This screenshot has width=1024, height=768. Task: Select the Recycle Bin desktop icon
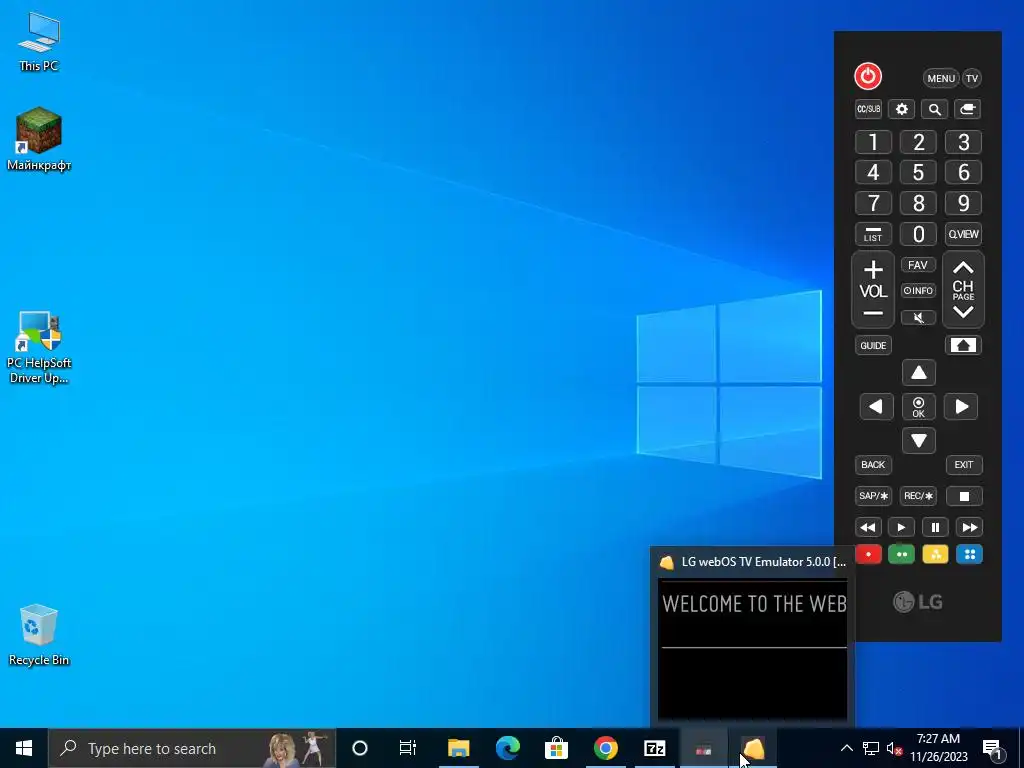39,635
